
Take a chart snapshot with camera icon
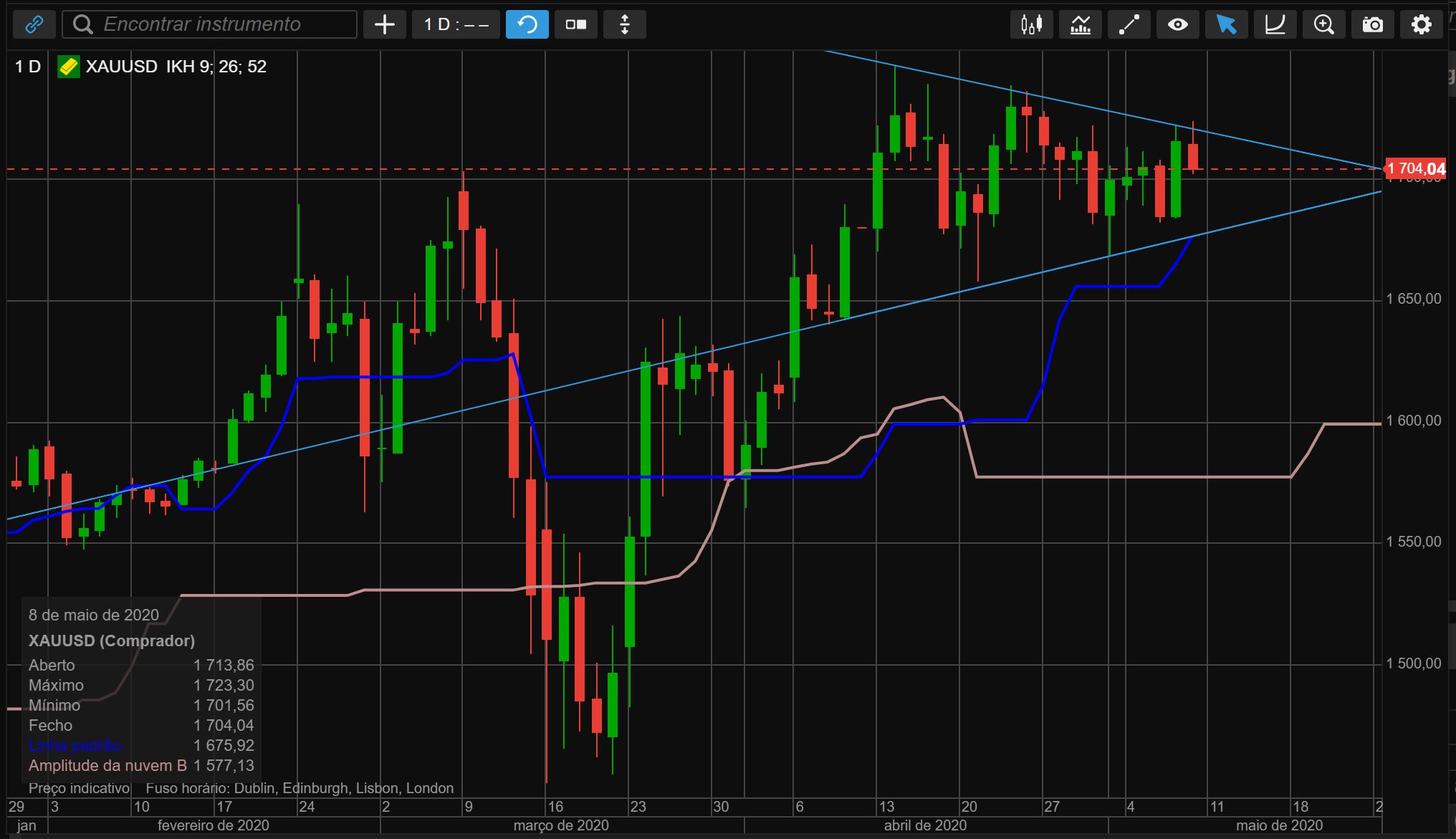(1372, 24)
